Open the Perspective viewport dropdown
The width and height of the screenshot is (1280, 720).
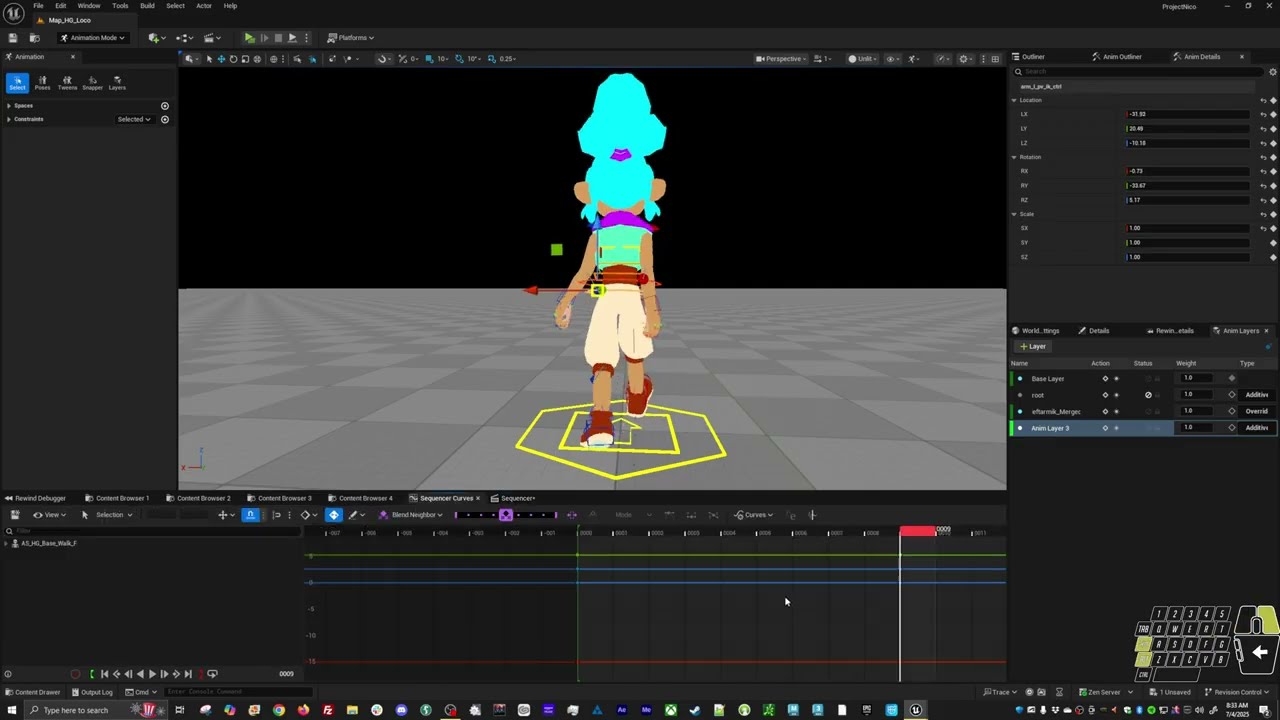(x=780, y=59)
